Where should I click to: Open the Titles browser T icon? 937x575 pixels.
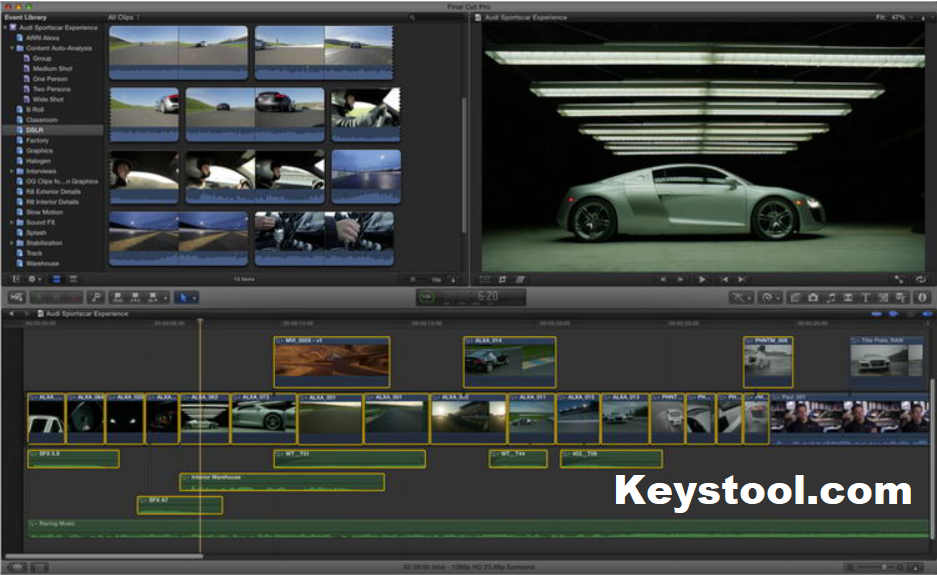(865, 297)
